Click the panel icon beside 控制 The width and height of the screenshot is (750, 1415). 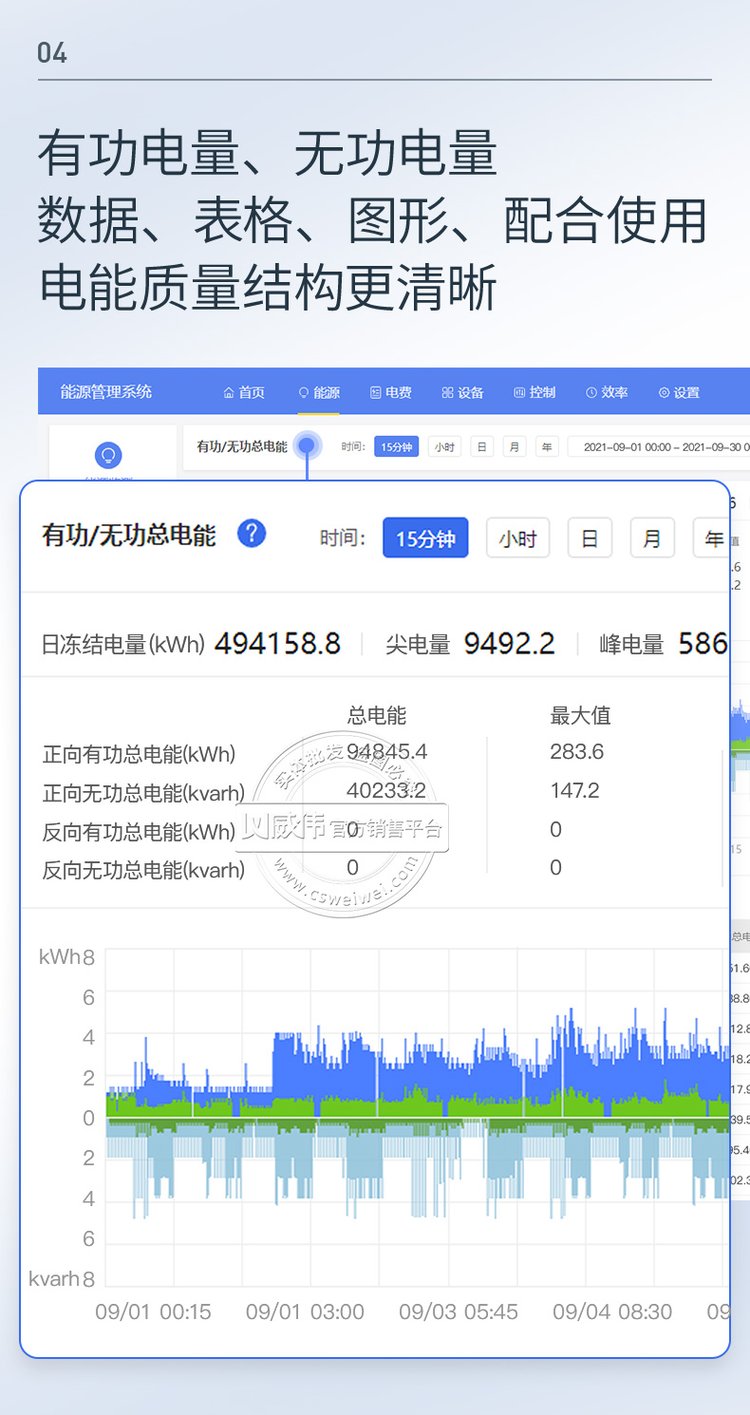[x=519, y=393]
